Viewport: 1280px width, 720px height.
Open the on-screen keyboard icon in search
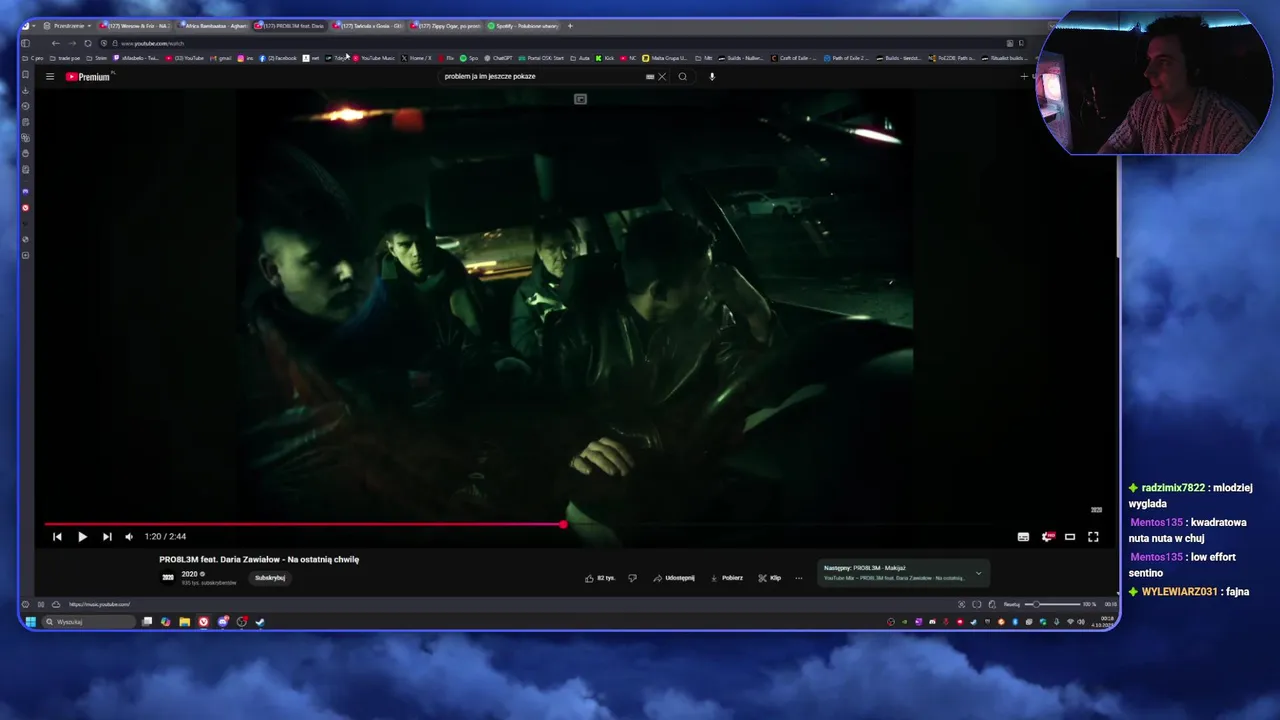[x=650, y=76]
